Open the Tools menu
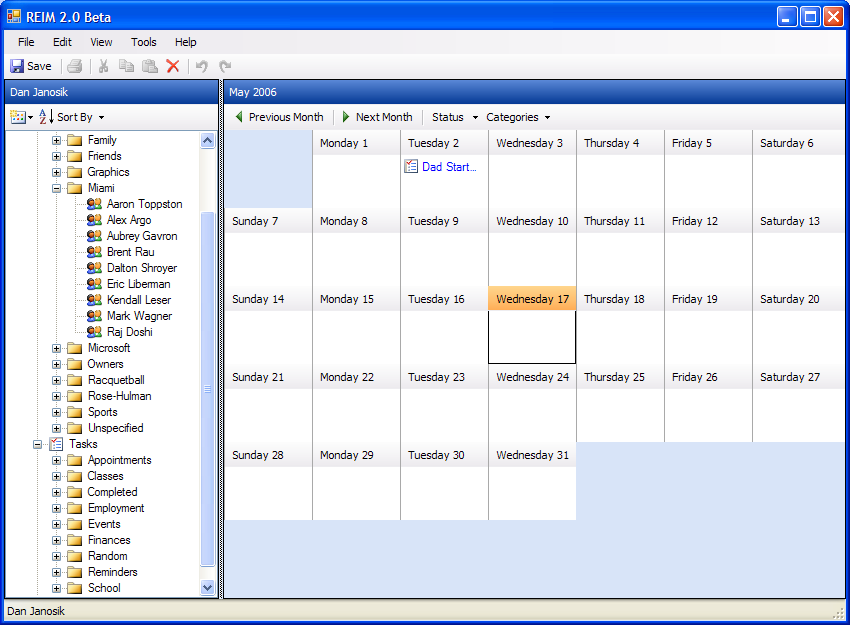Image resolution: width=850 pixels, height=625 pixels. (x=144, y=42)
